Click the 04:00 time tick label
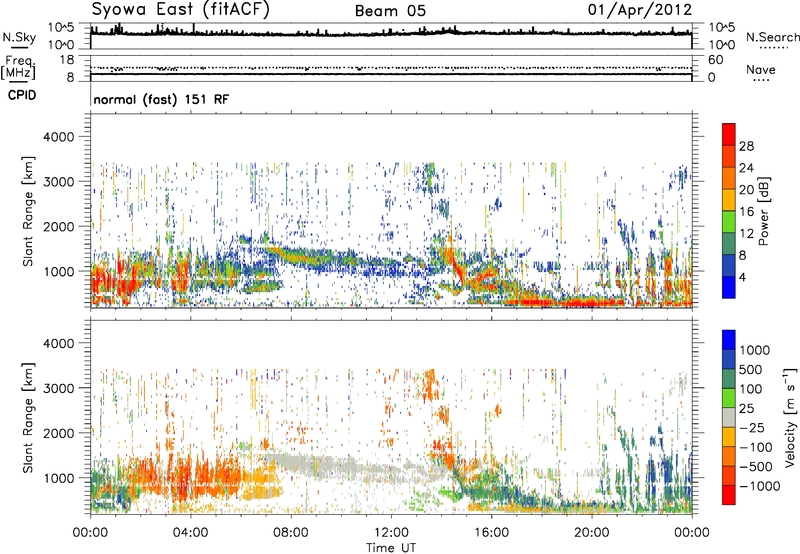The height and width of the screenshot is (554, 800). tap(190, 533)
